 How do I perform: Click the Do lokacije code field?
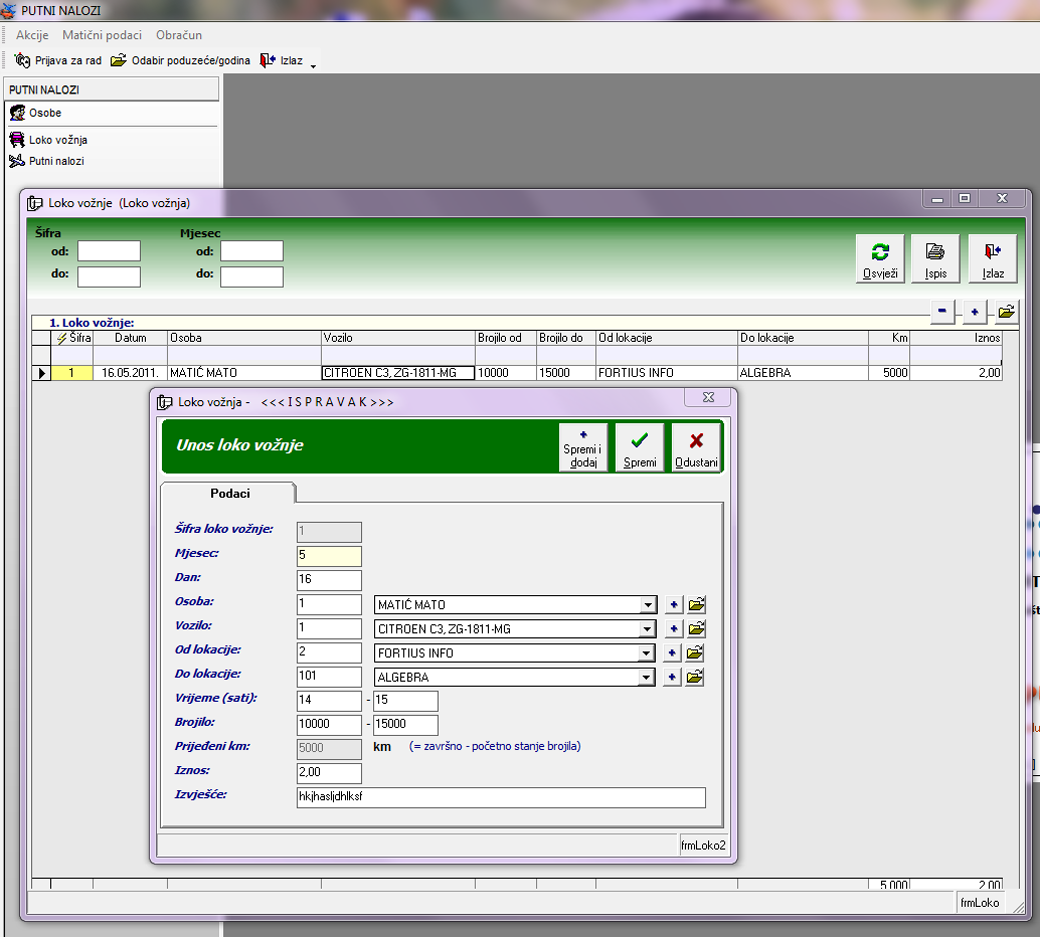click(x=329, y=676)
